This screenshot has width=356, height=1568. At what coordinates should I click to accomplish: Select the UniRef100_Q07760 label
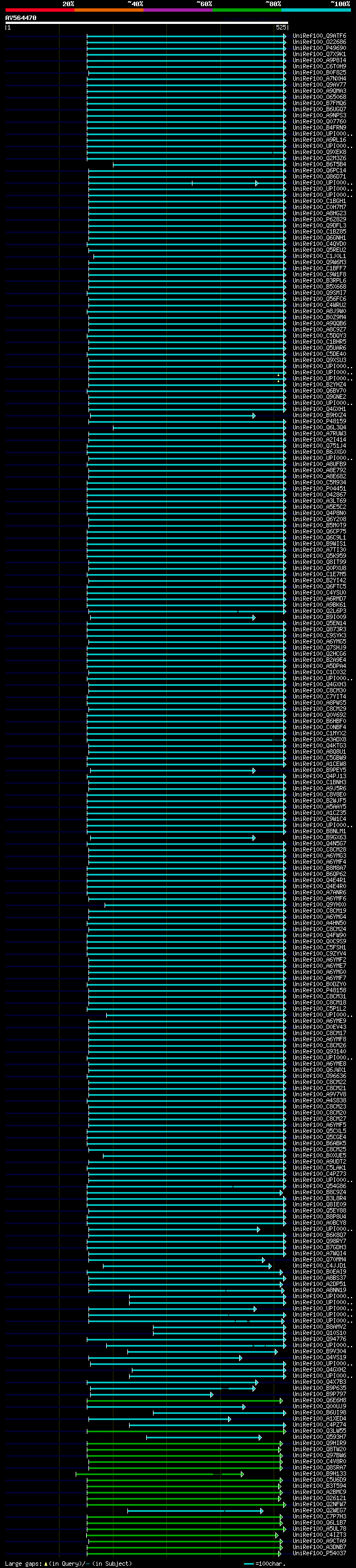tap(319, 122)
